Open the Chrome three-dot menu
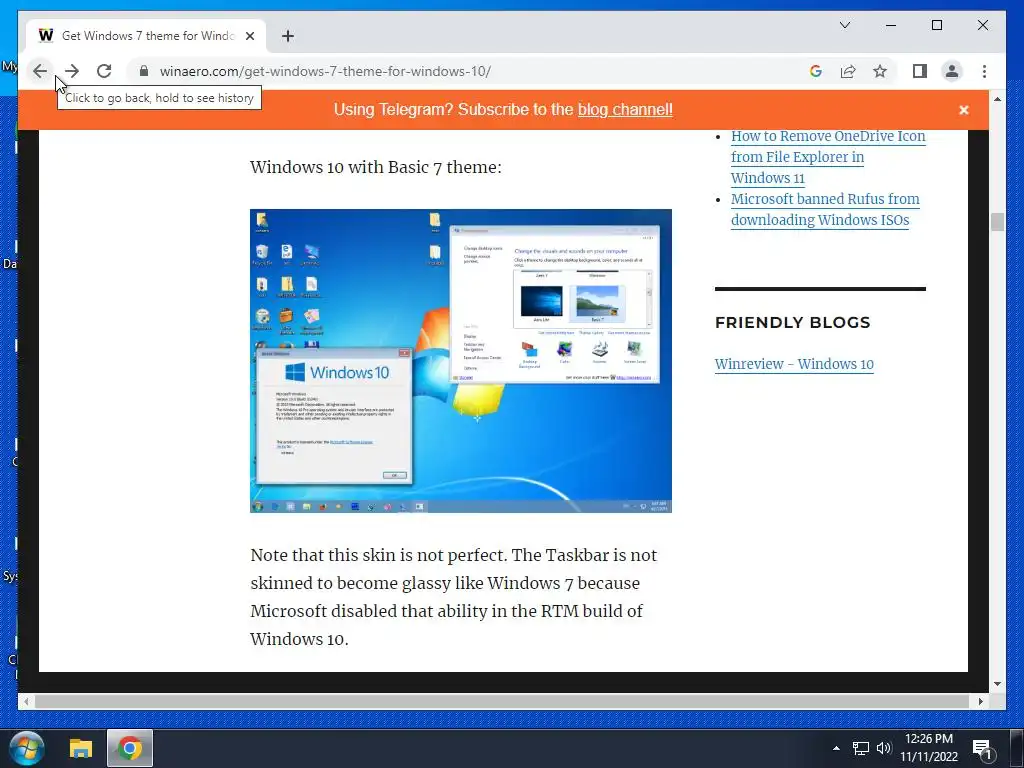The image size is (1024, 768). coord(984,71)
